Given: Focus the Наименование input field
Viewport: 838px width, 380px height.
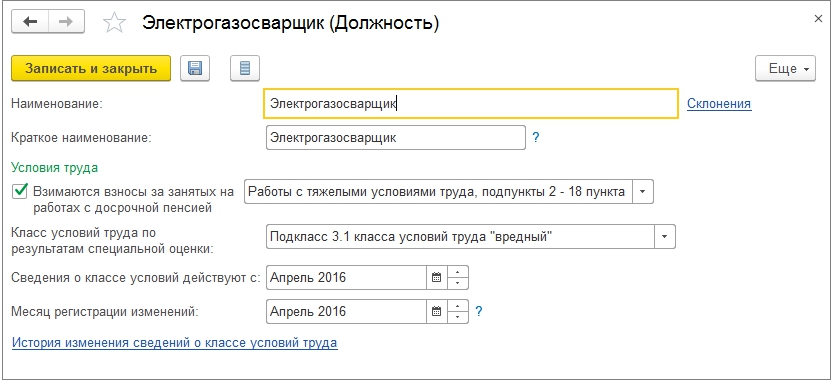Looking at the screenshot, I should (471, 103).
